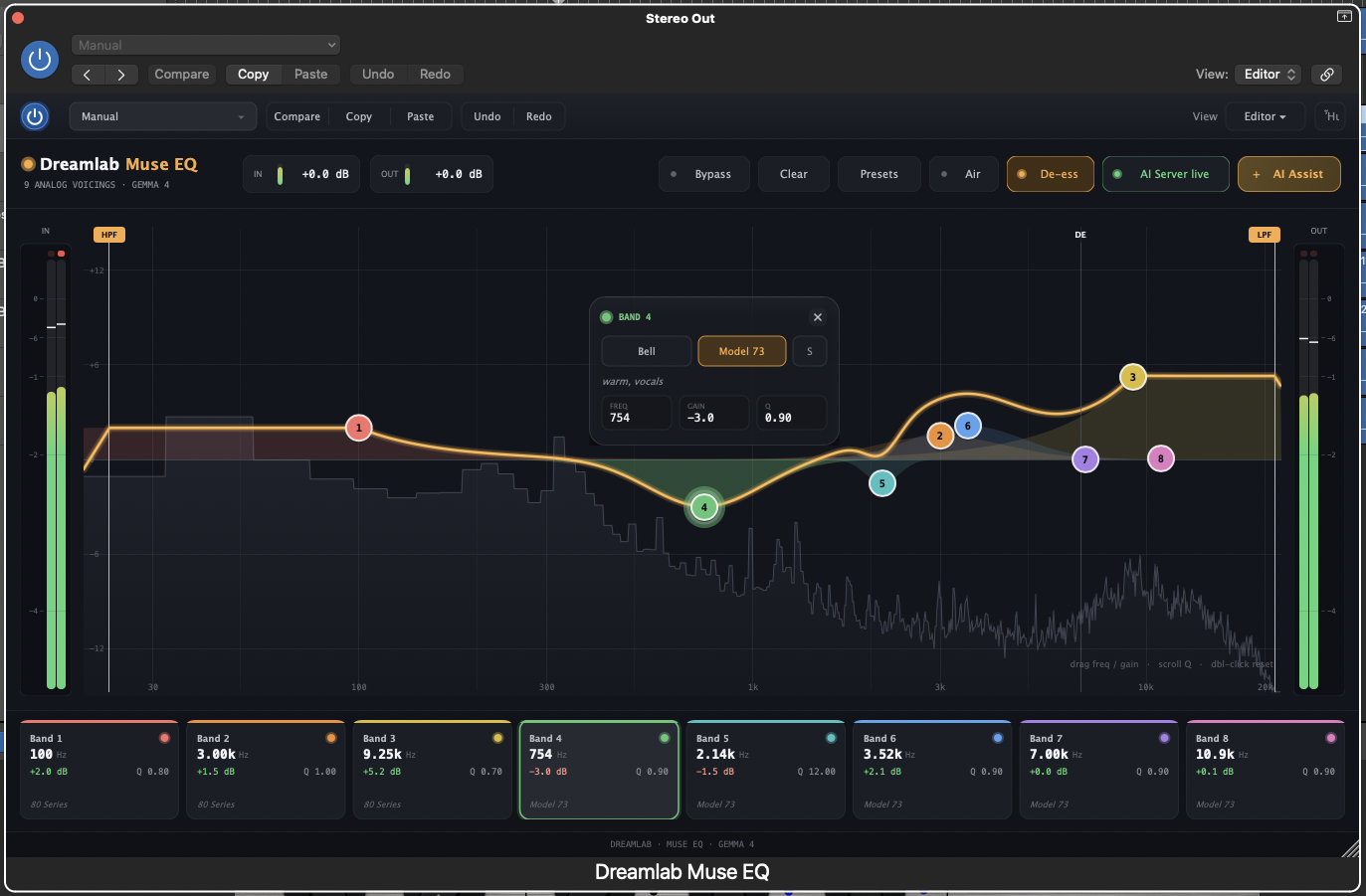
Task: Close the Band 4 popup panel
Action: pos(818,317)
